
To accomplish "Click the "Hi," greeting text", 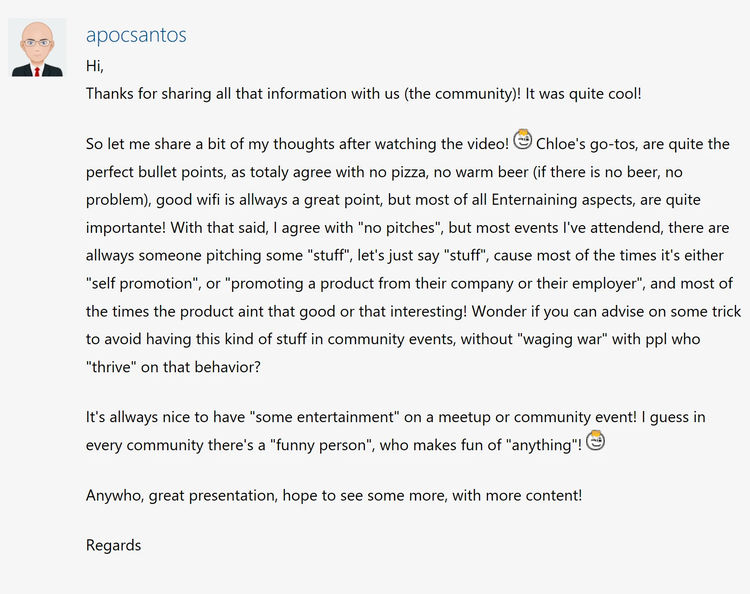I will tap(95, 67).
